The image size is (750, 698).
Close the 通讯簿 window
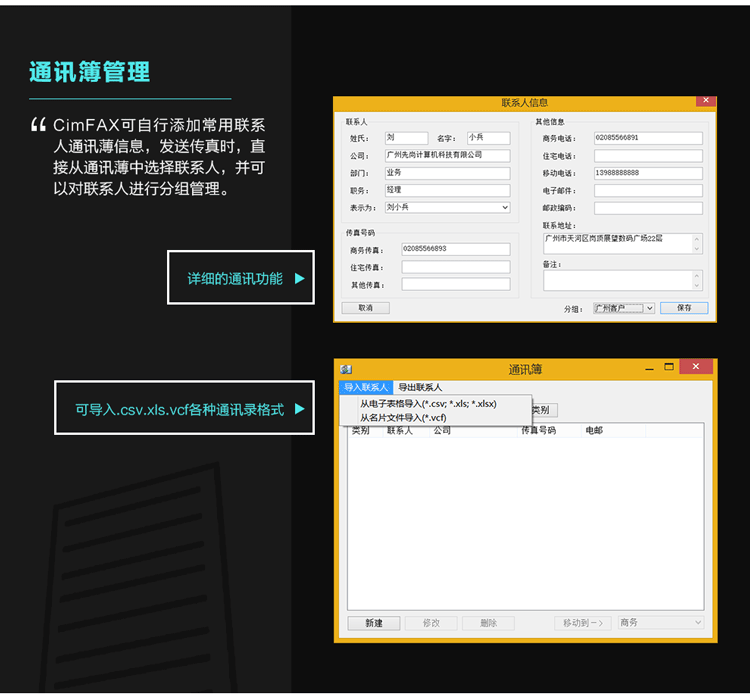(x=696, y=367)
